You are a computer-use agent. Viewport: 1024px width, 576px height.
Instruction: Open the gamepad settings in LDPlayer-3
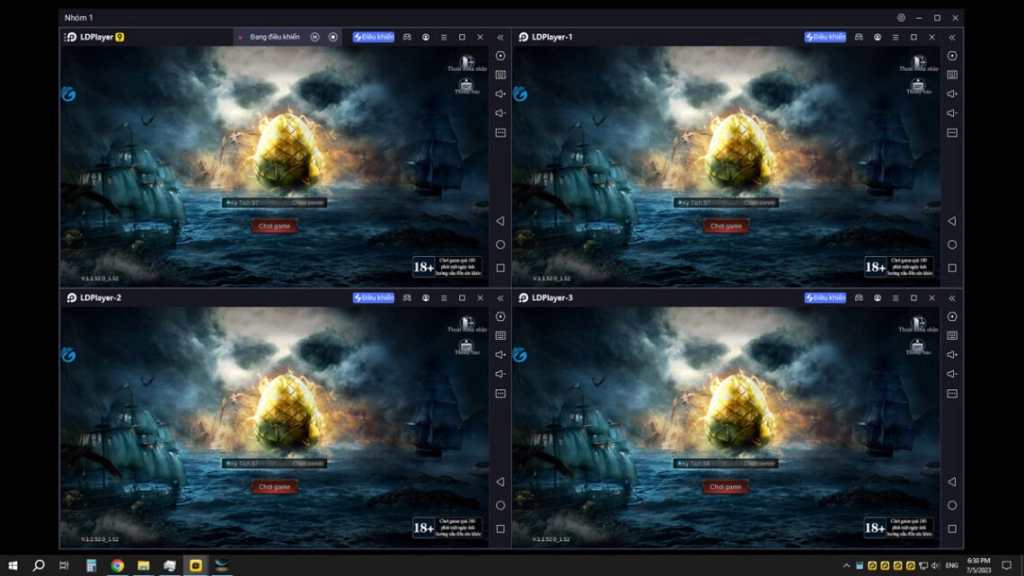859,298
